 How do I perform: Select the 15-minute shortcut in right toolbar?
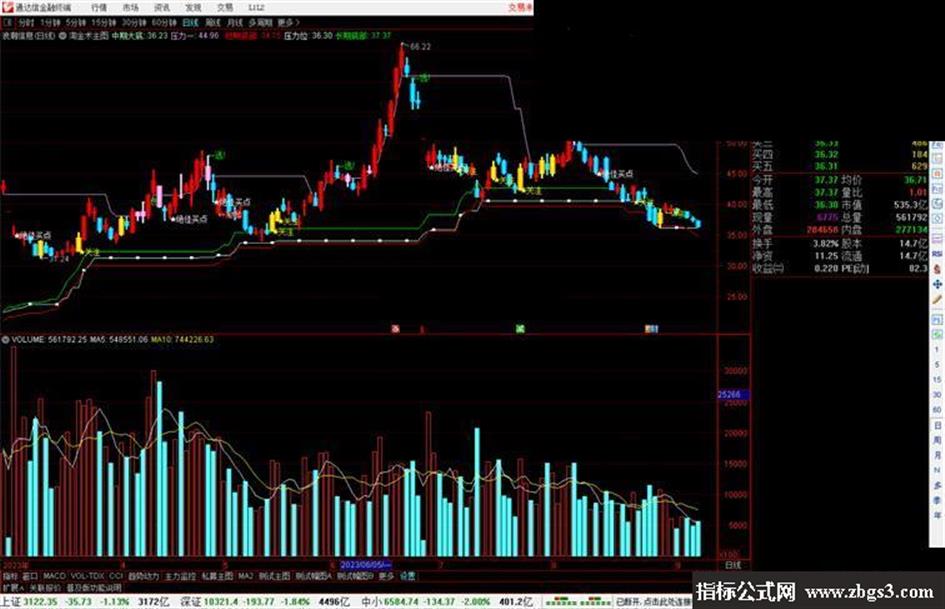pos(937,380)
